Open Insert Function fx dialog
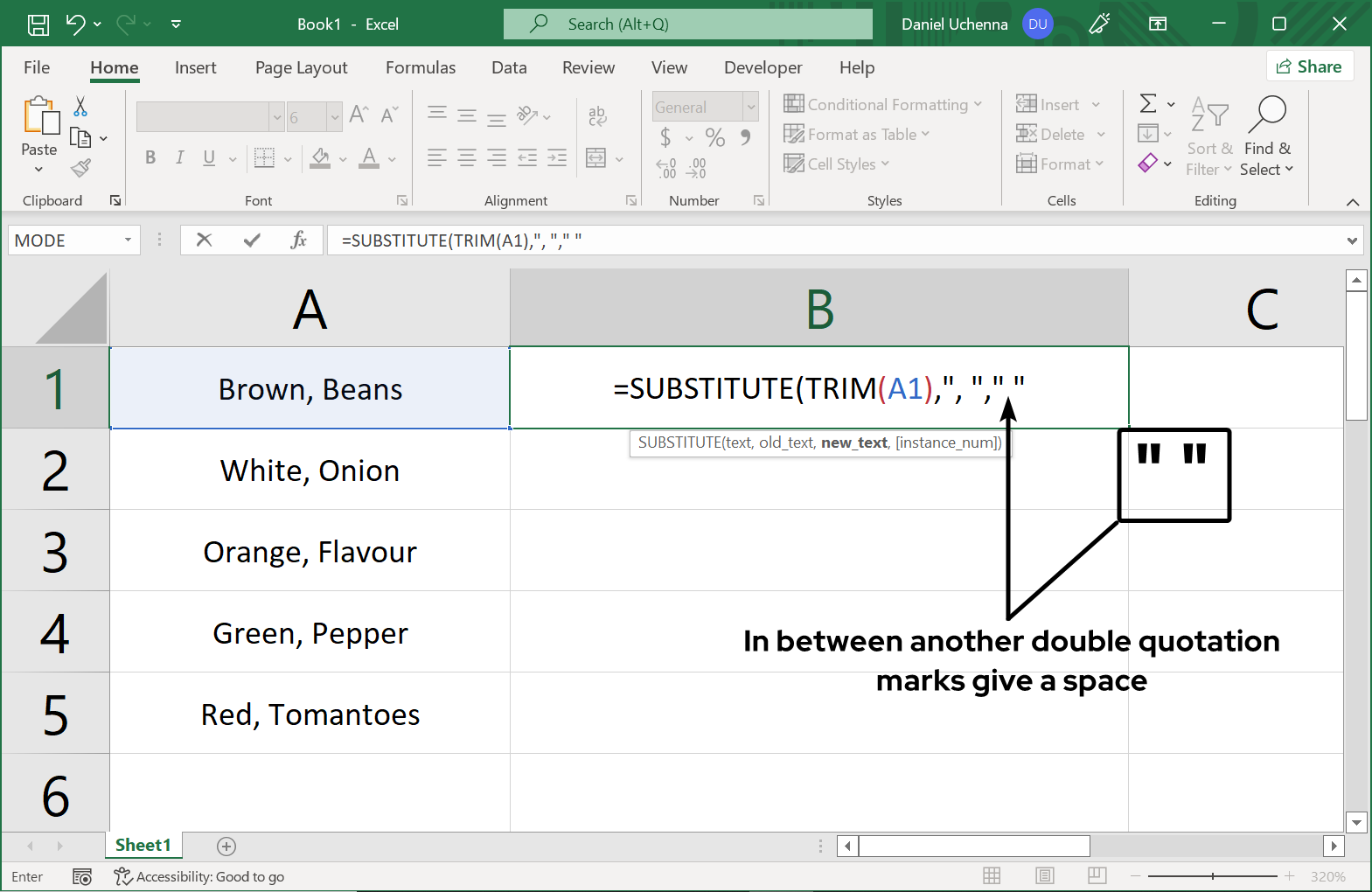Screen dimensions: 1372x892 (298, 240)
